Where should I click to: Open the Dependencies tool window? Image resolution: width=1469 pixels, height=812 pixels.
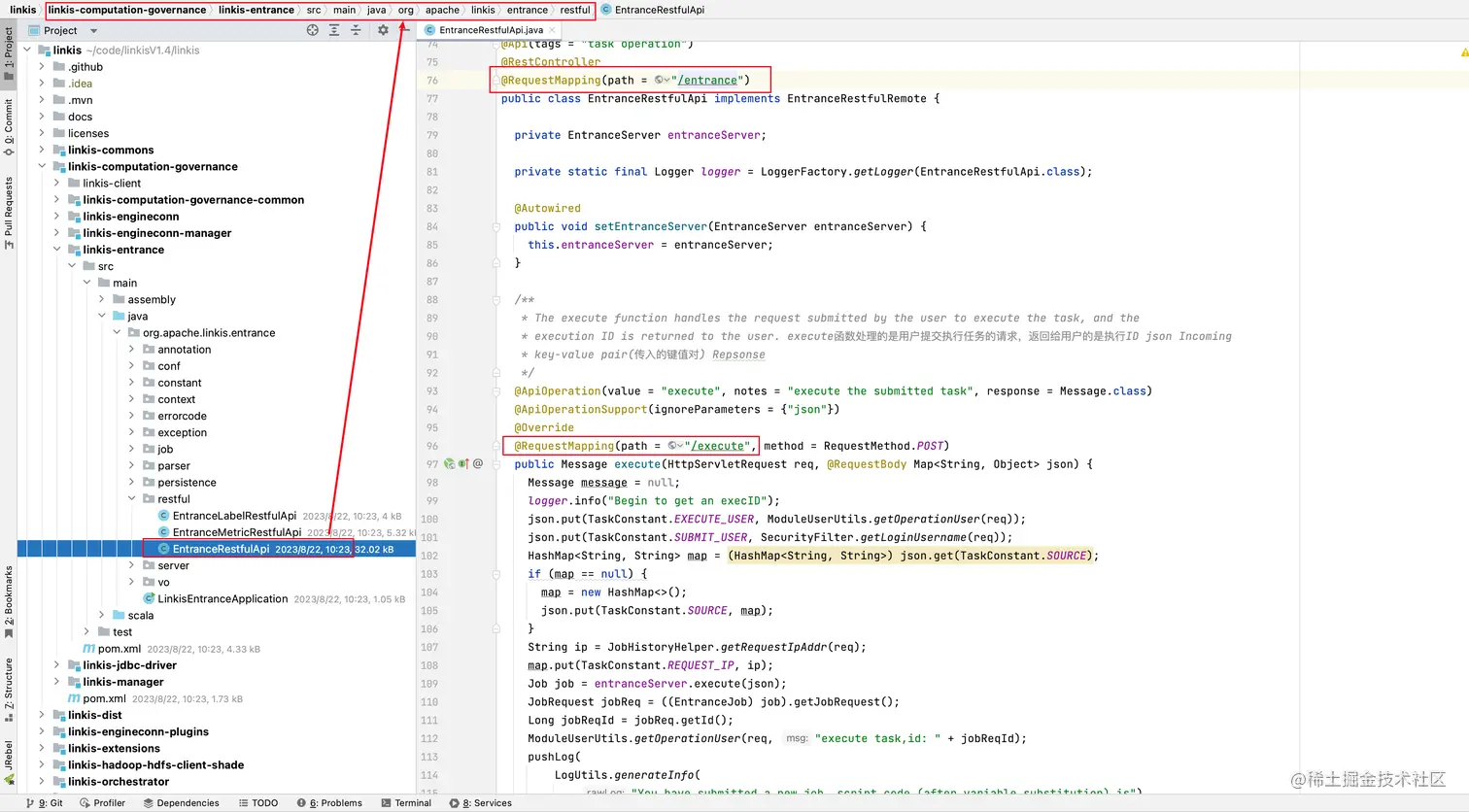click(181, 803)
